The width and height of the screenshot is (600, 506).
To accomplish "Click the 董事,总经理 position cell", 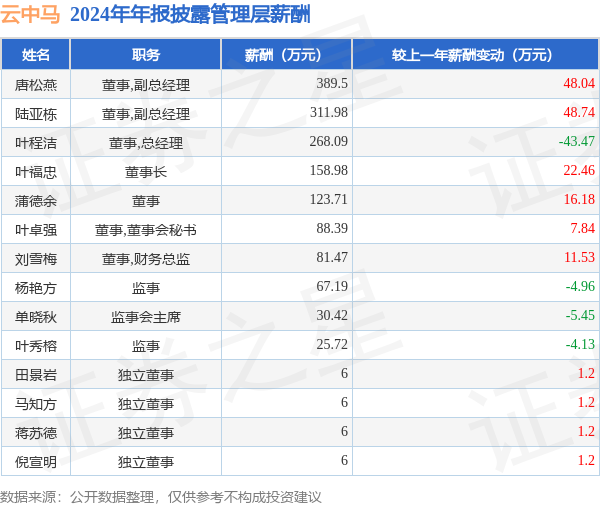I will 146,143.
